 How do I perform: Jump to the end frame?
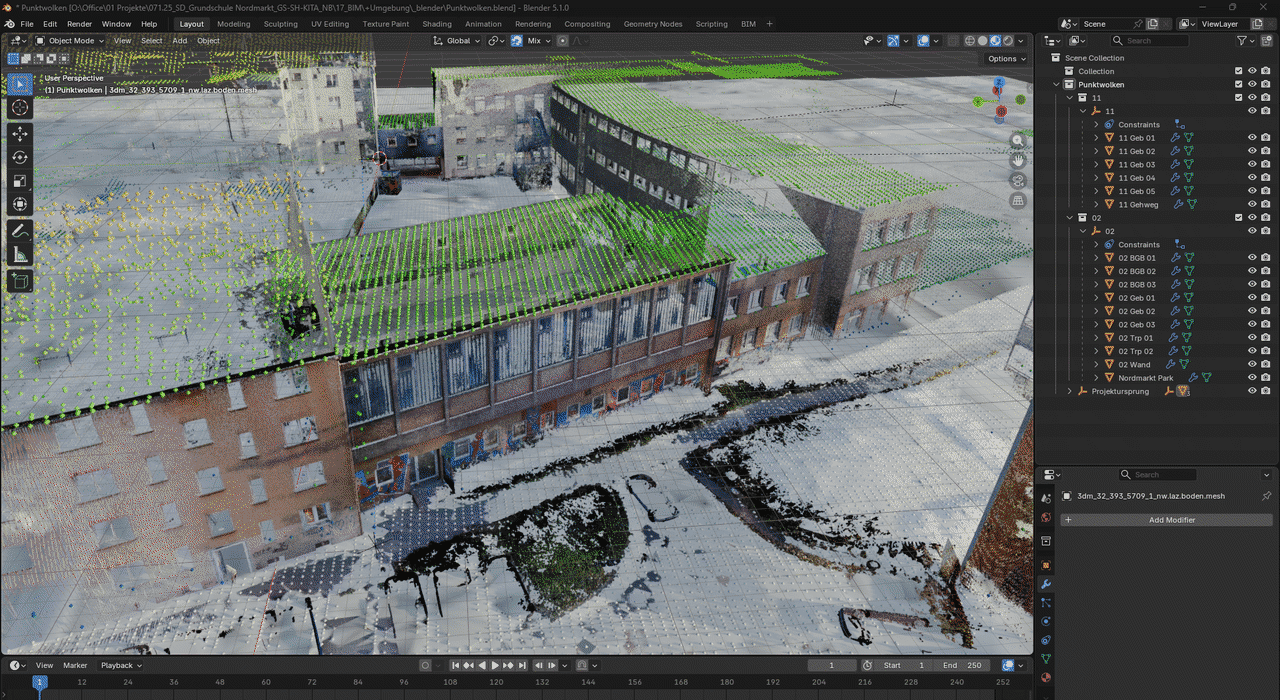(x=522, y=665)
